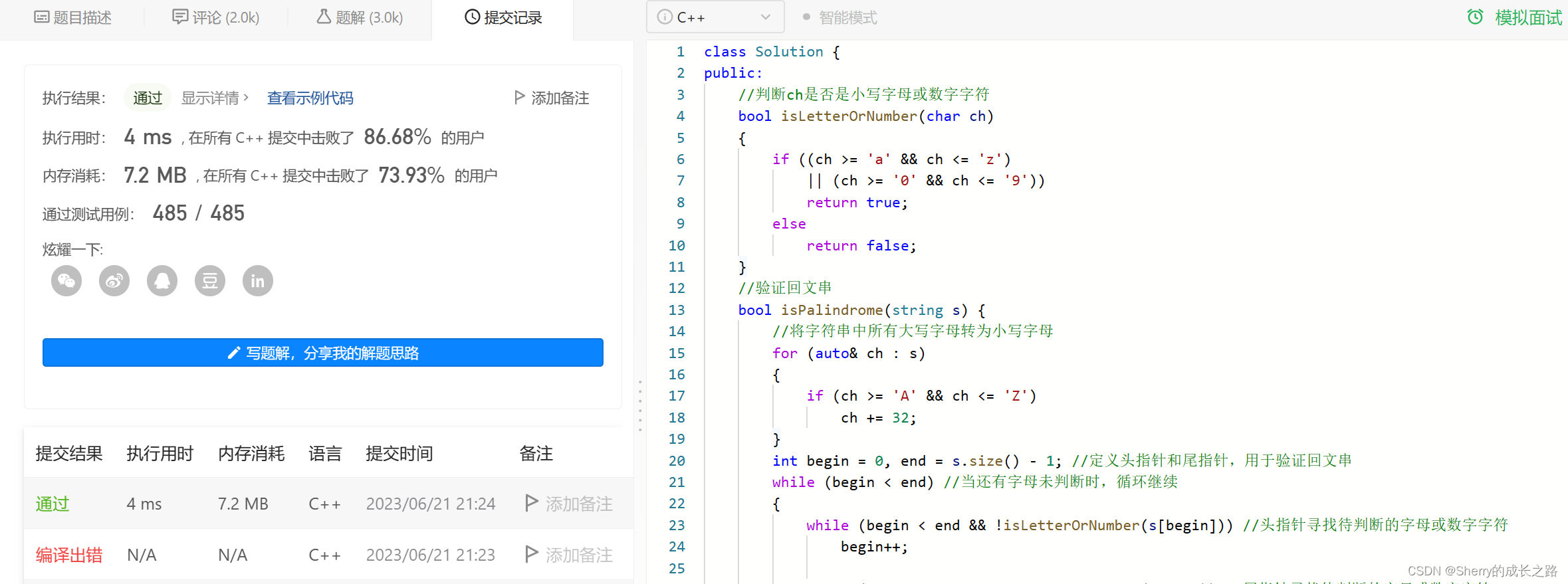Click flag icon in the 编译出错 submission row
The image size is (1568, 584).
coord(531,555)
